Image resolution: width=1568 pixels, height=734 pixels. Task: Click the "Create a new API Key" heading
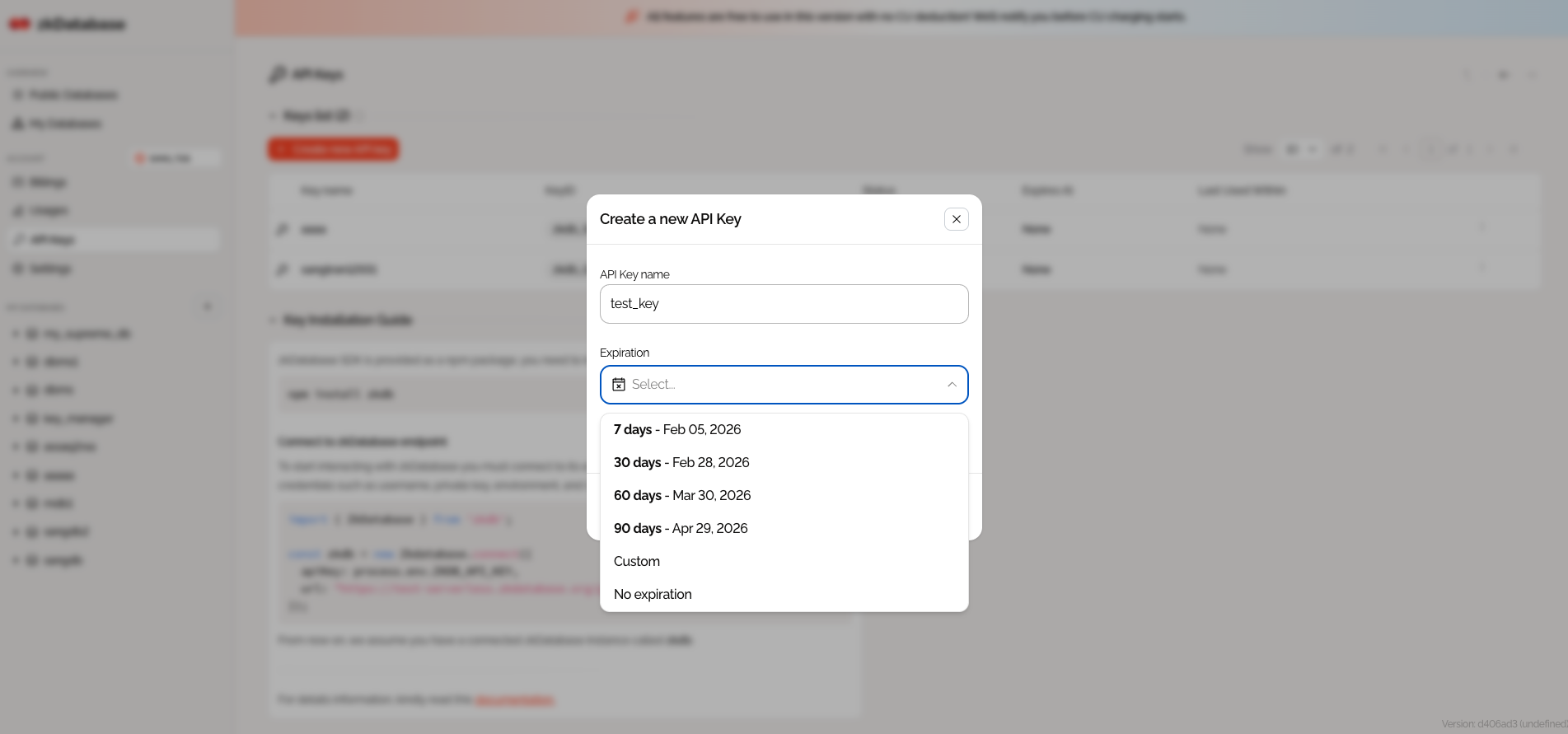pos(670,219)
